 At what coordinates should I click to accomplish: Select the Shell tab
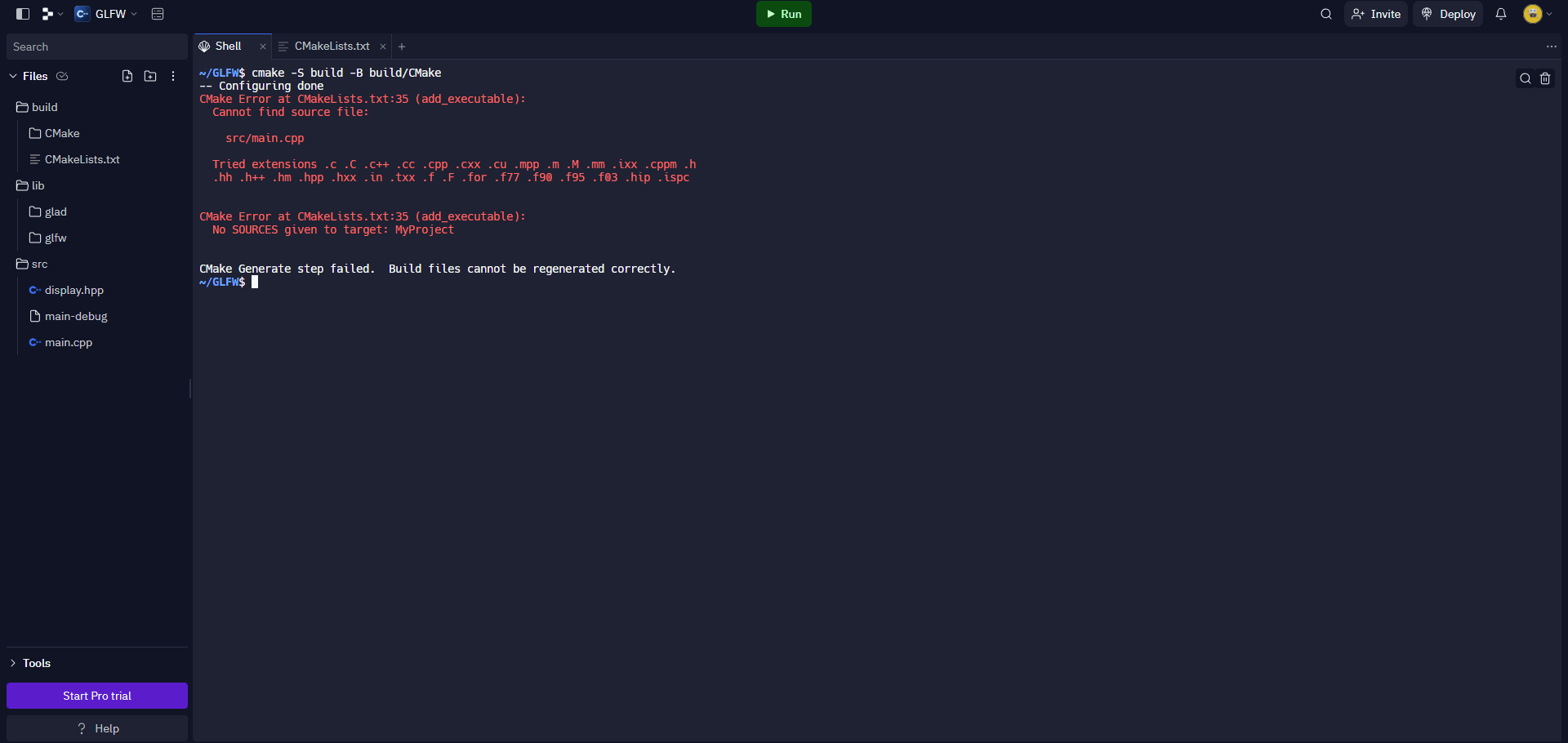tap(228, 47)
